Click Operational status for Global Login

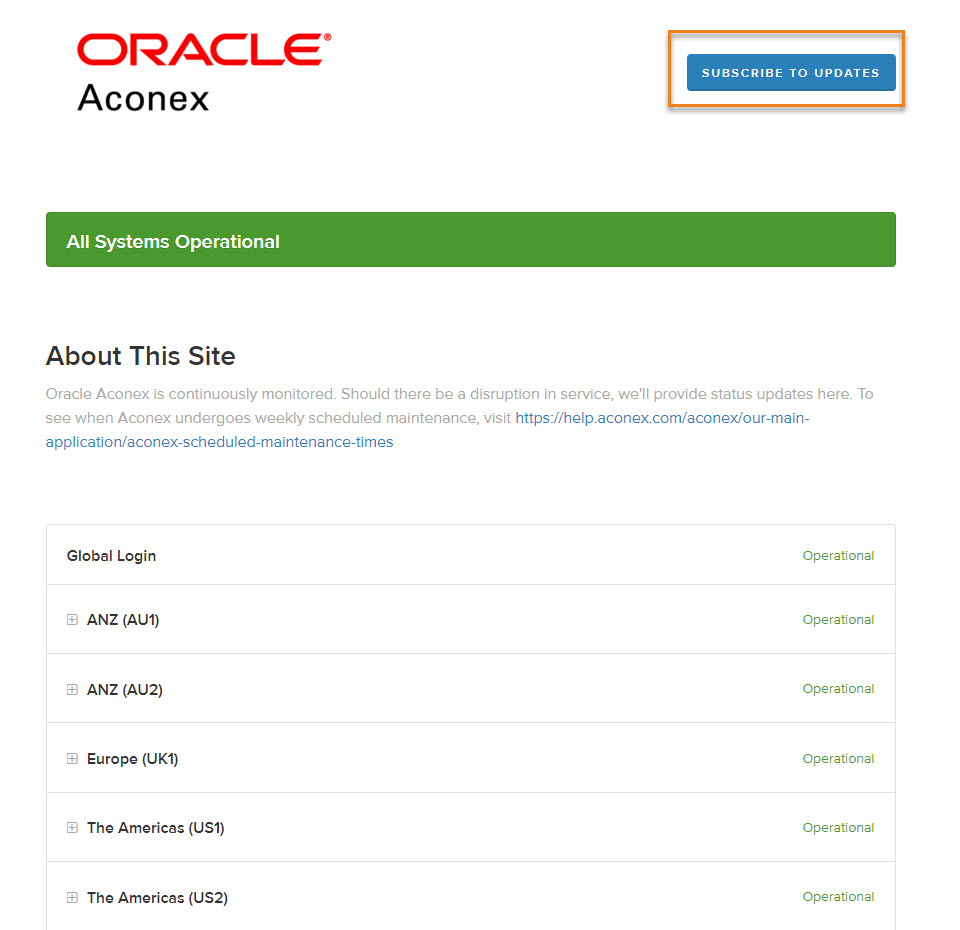click(838, 555)
